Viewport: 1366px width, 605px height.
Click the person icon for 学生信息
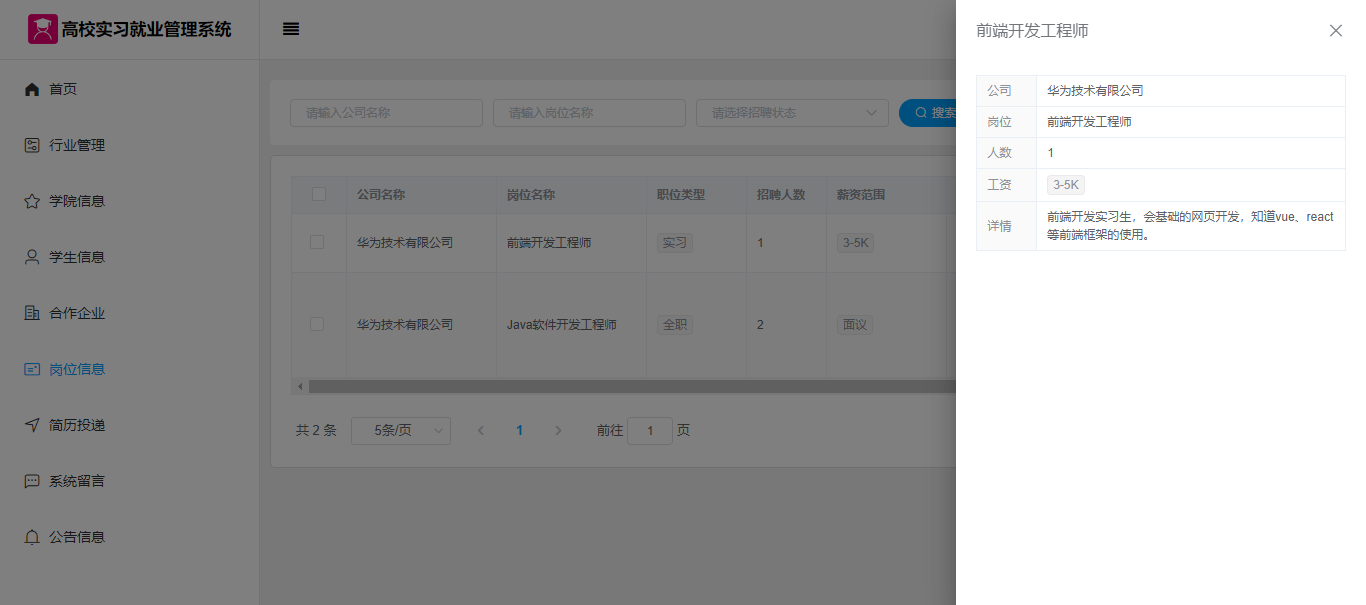click(32, 257)
